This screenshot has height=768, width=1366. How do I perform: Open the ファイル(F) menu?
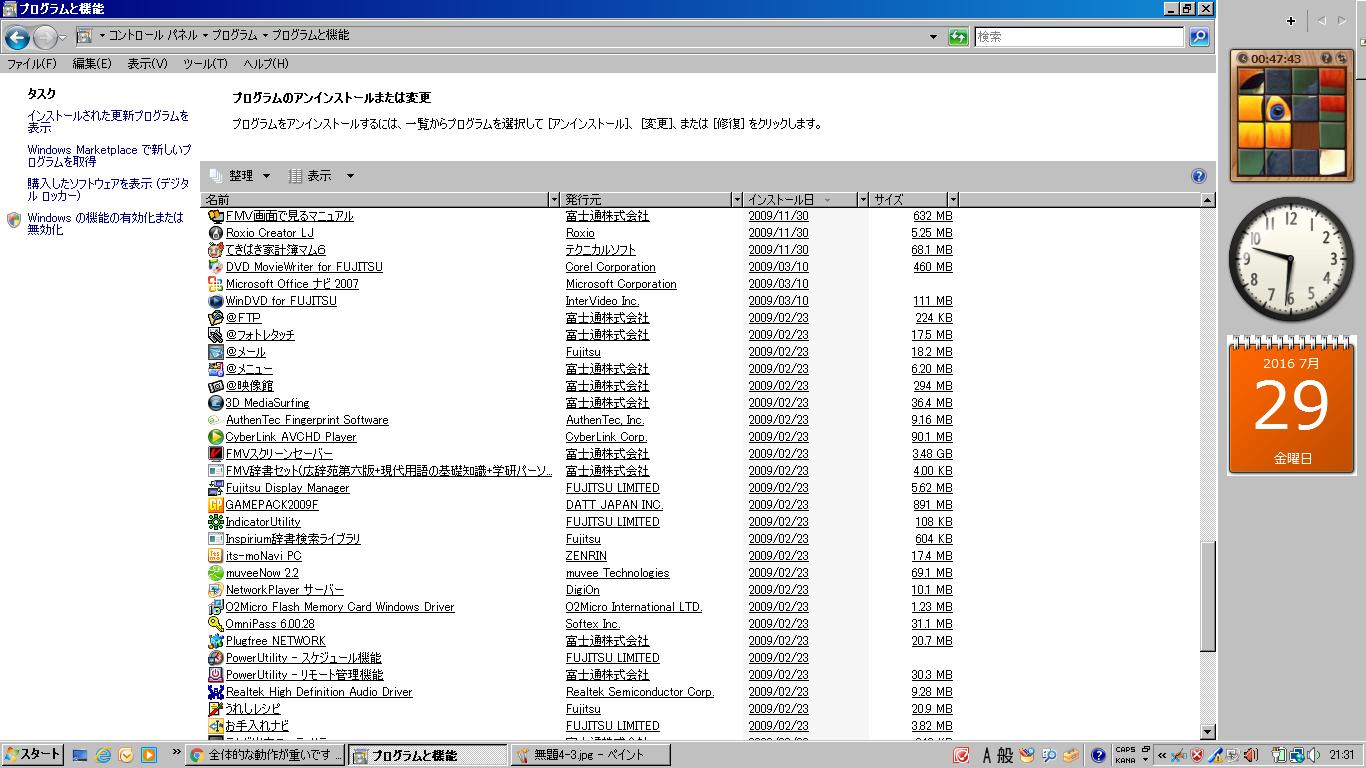[x=32, y=64]
